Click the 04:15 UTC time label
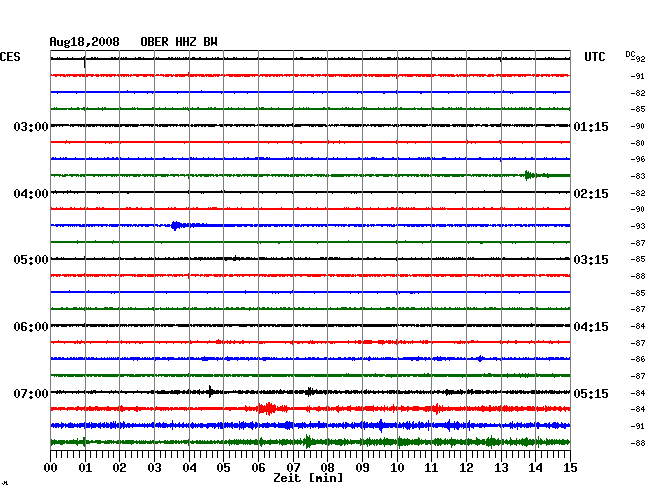650x494 pixels. click(x=591, y=327)
